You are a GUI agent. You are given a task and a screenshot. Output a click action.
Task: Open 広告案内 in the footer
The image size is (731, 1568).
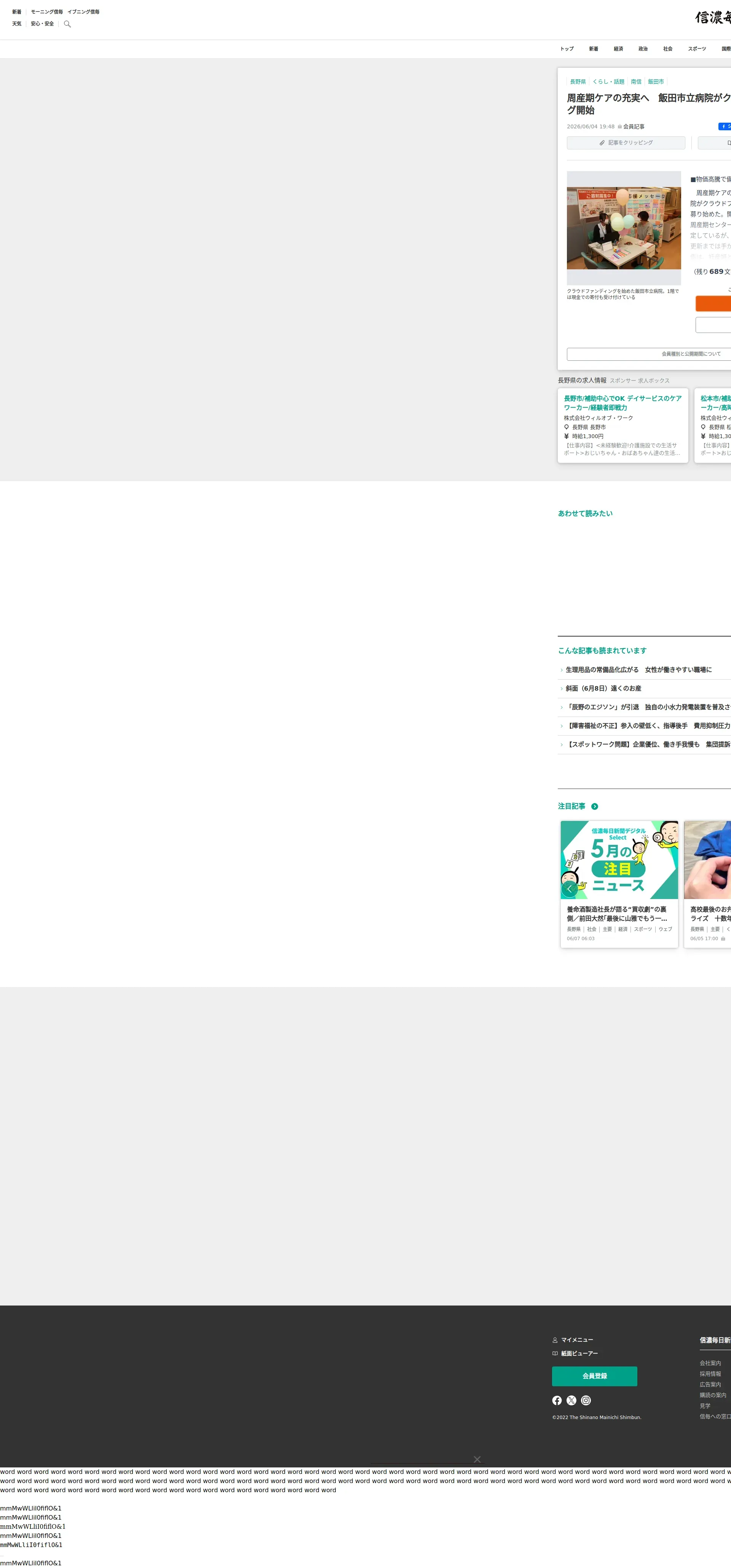pos(710,1385)
